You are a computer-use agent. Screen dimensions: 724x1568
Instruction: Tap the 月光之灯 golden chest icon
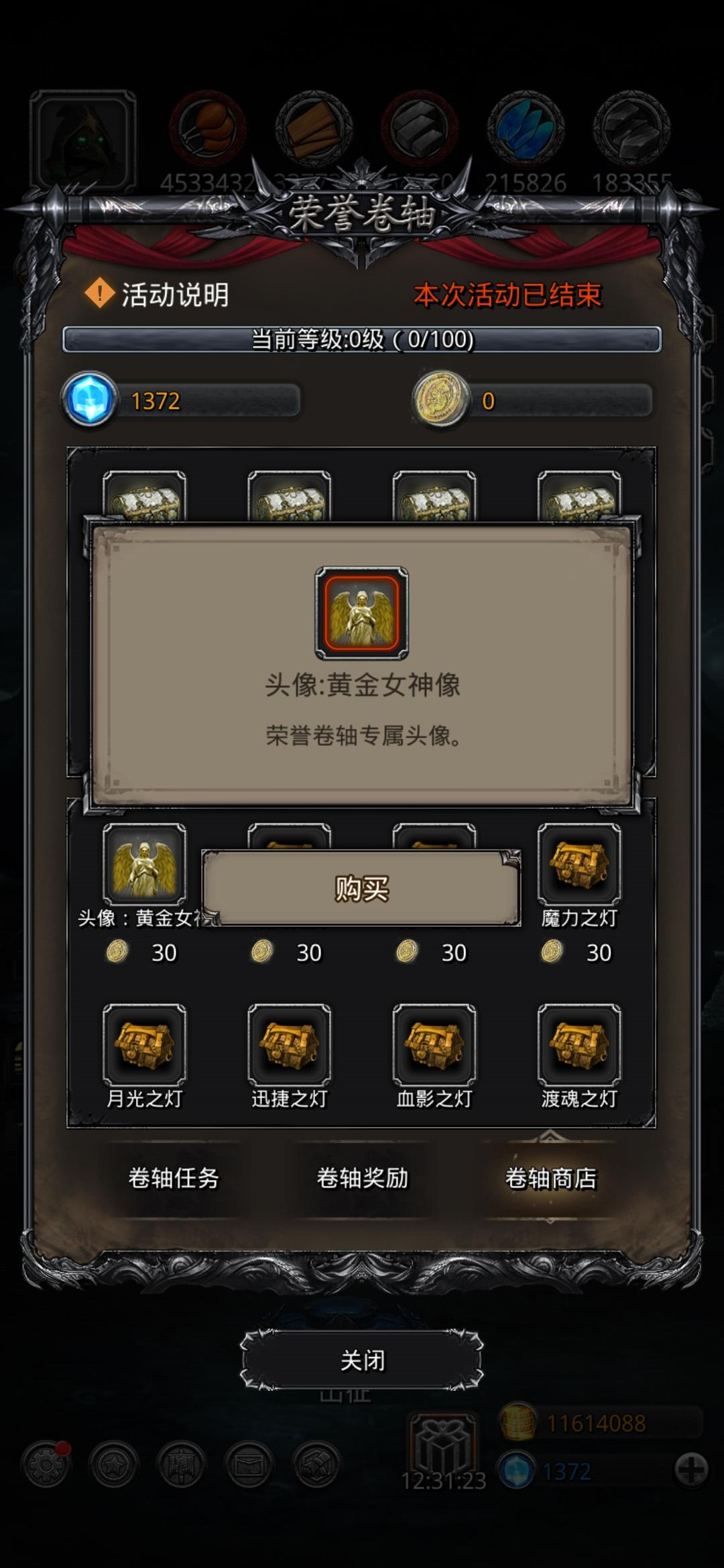(144, 1044)
